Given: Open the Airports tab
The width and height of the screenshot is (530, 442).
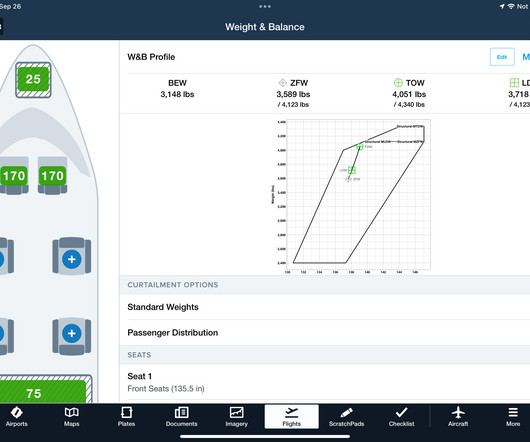Looking at the screenshot, I should click(x=17, y=417).
